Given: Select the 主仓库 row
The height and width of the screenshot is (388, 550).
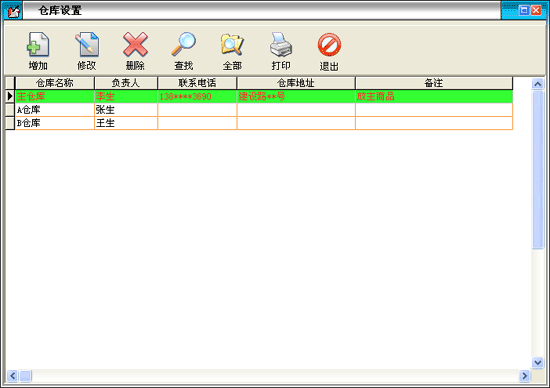Looking at the screenshot, I should [264, 96].
